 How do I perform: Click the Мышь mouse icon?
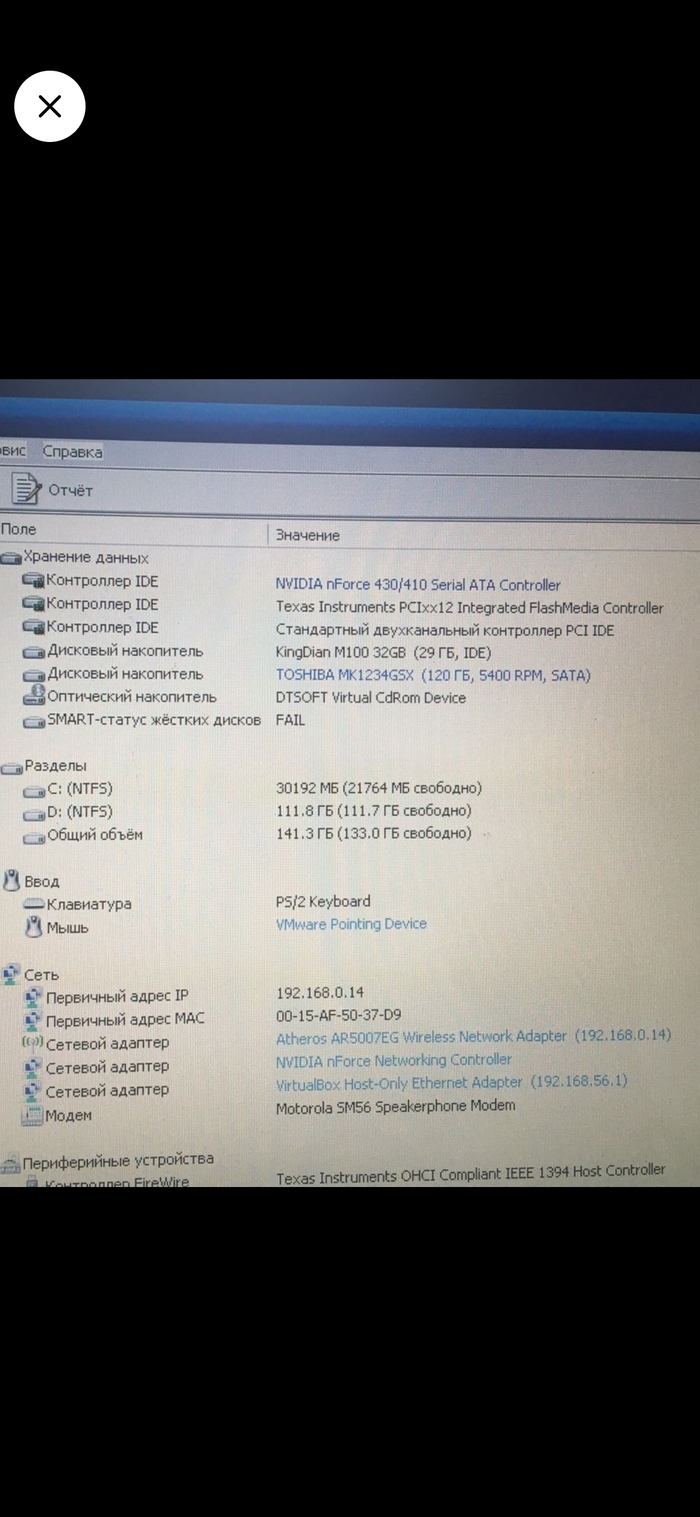(x=34, y=928)
